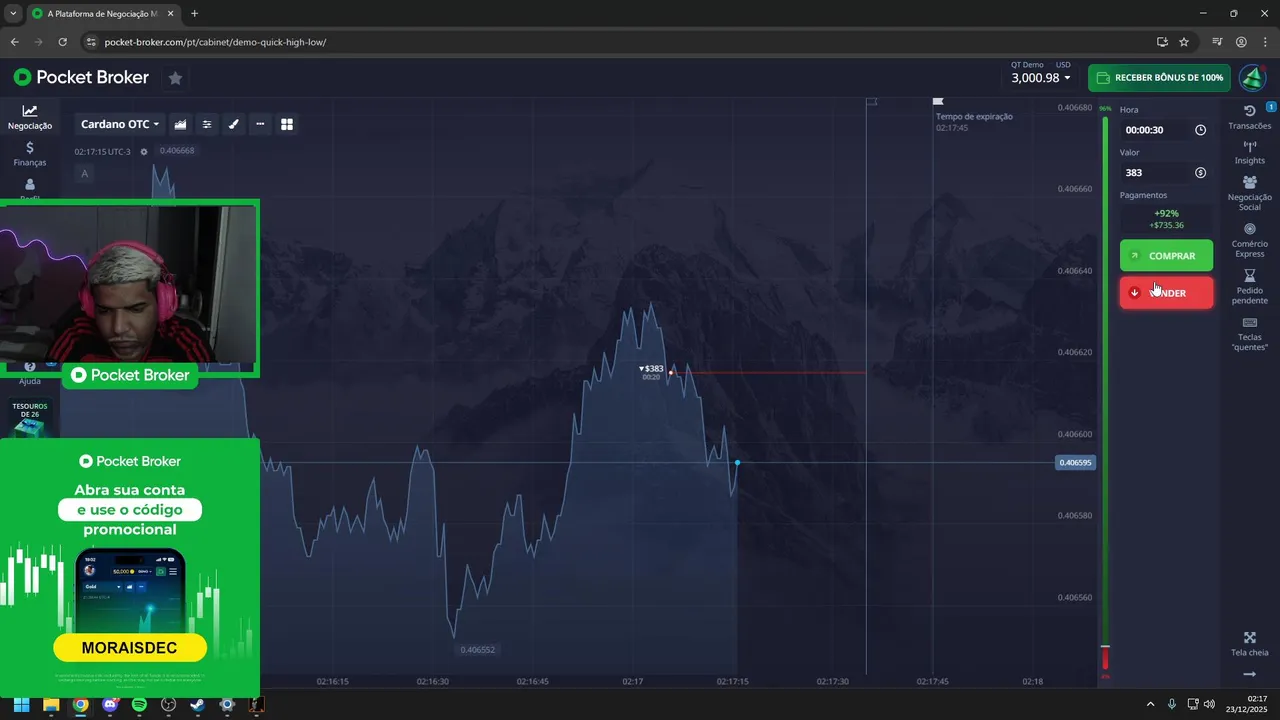Click the $383 trade marker on chart
1280x720 pixels.
pyautogui.click(x=652, y=372)
